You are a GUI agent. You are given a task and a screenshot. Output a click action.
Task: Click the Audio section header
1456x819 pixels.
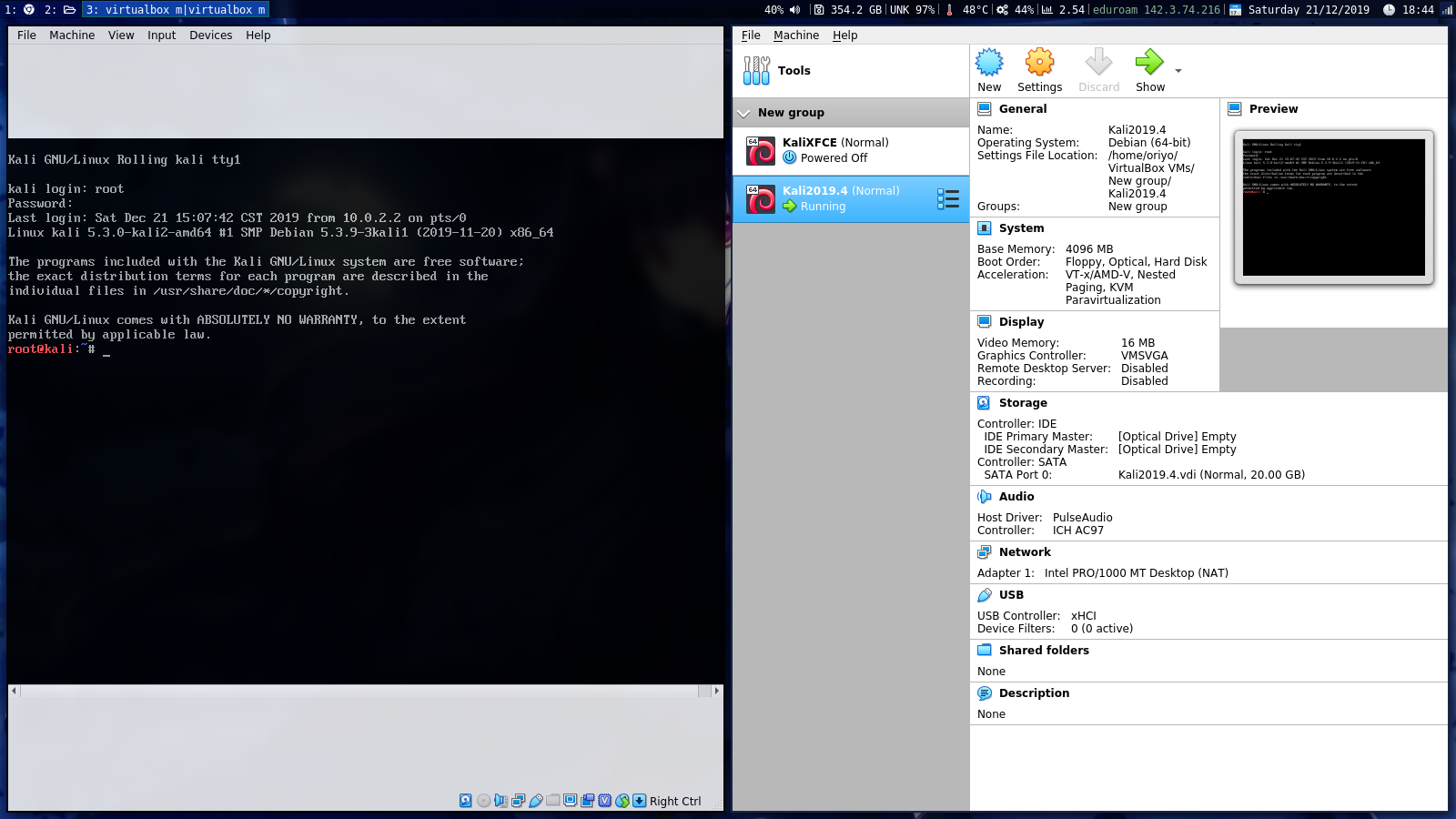1016,497
